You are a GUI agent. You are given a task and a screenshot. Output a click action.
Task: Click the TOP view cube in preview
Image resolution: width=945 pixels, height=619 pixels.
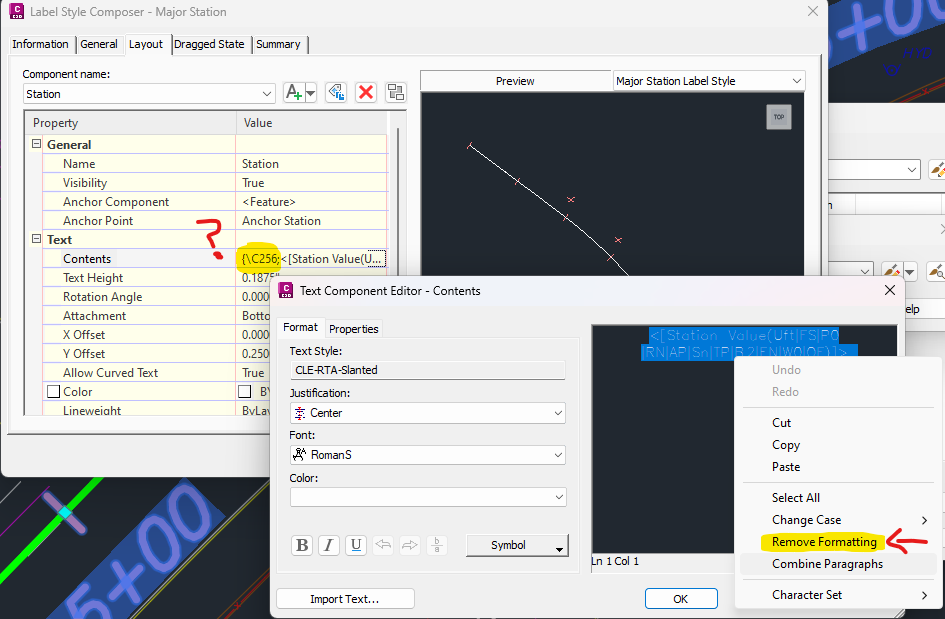click(x=778, y=117)
